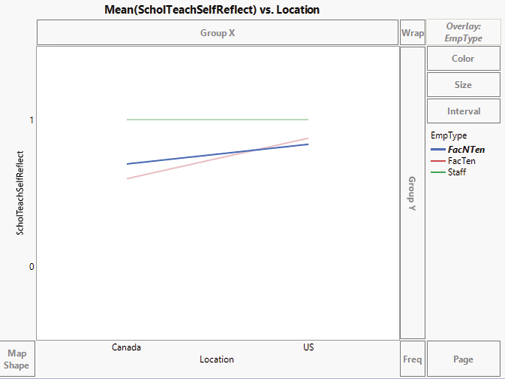Click the Interval drop zone

463,111
